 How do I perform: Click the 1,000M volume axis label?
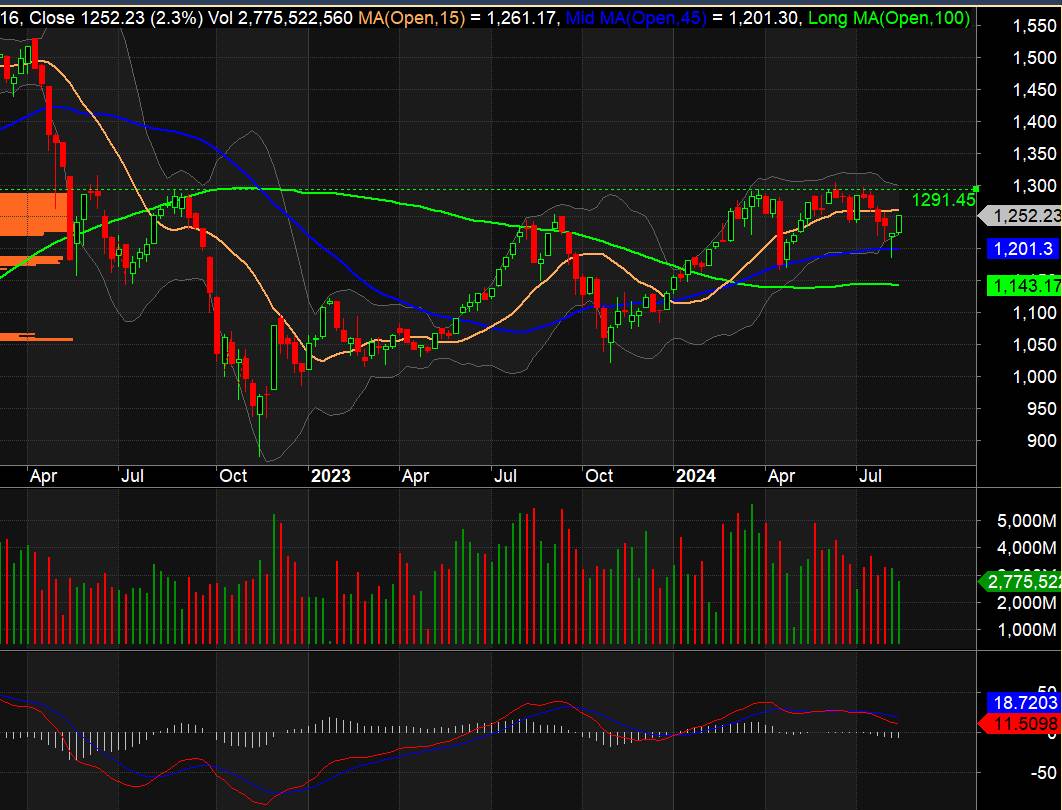(1027, 630)
